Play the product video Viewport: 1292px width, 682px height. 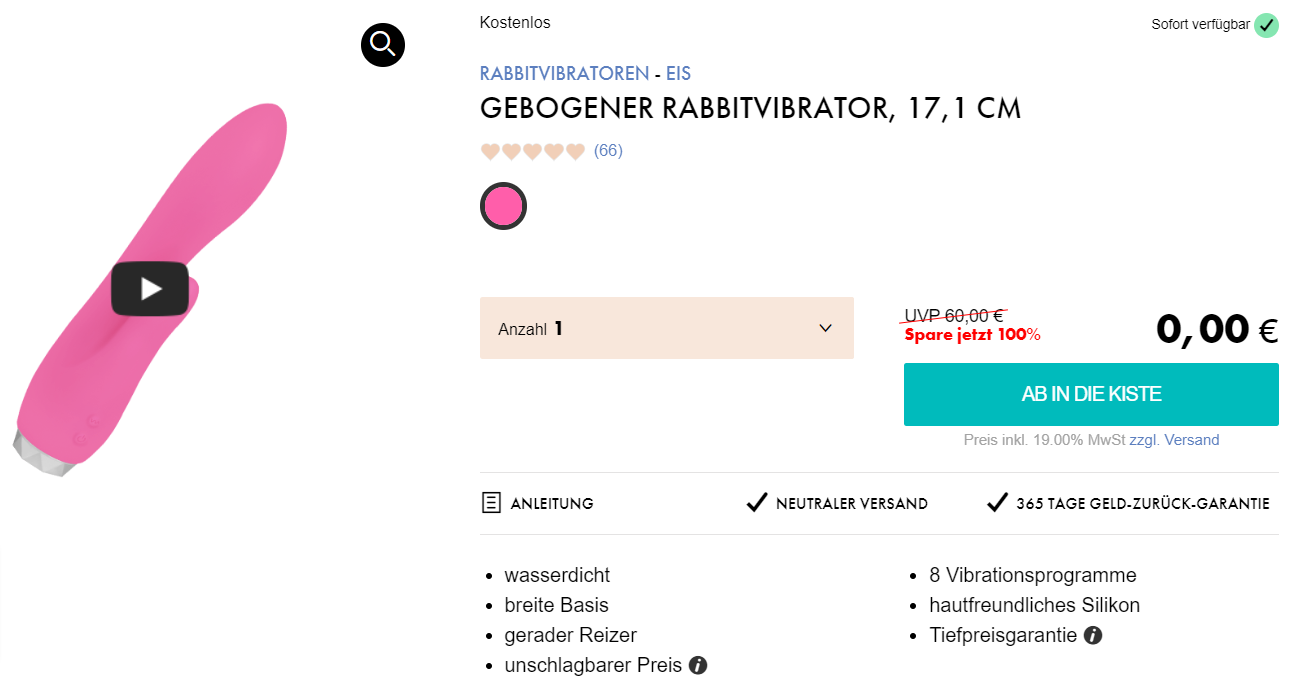point(150,289)
